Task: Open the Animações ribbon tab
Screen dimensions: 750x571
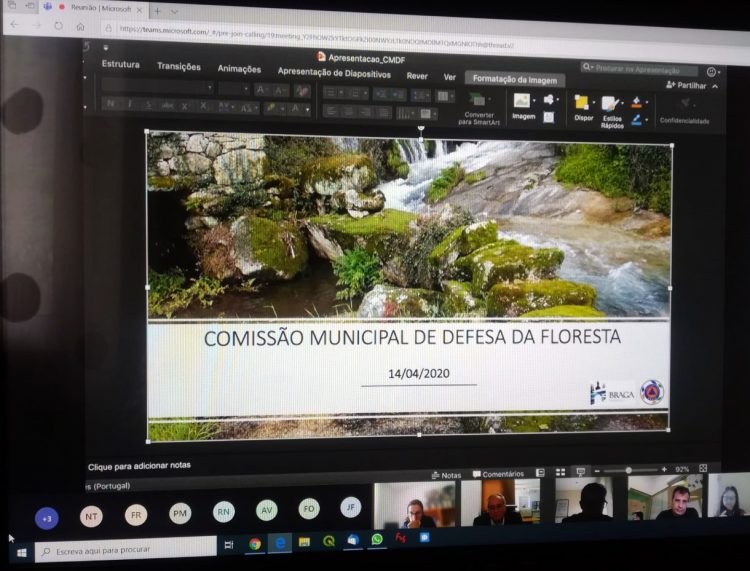Action: pos(239,69)
